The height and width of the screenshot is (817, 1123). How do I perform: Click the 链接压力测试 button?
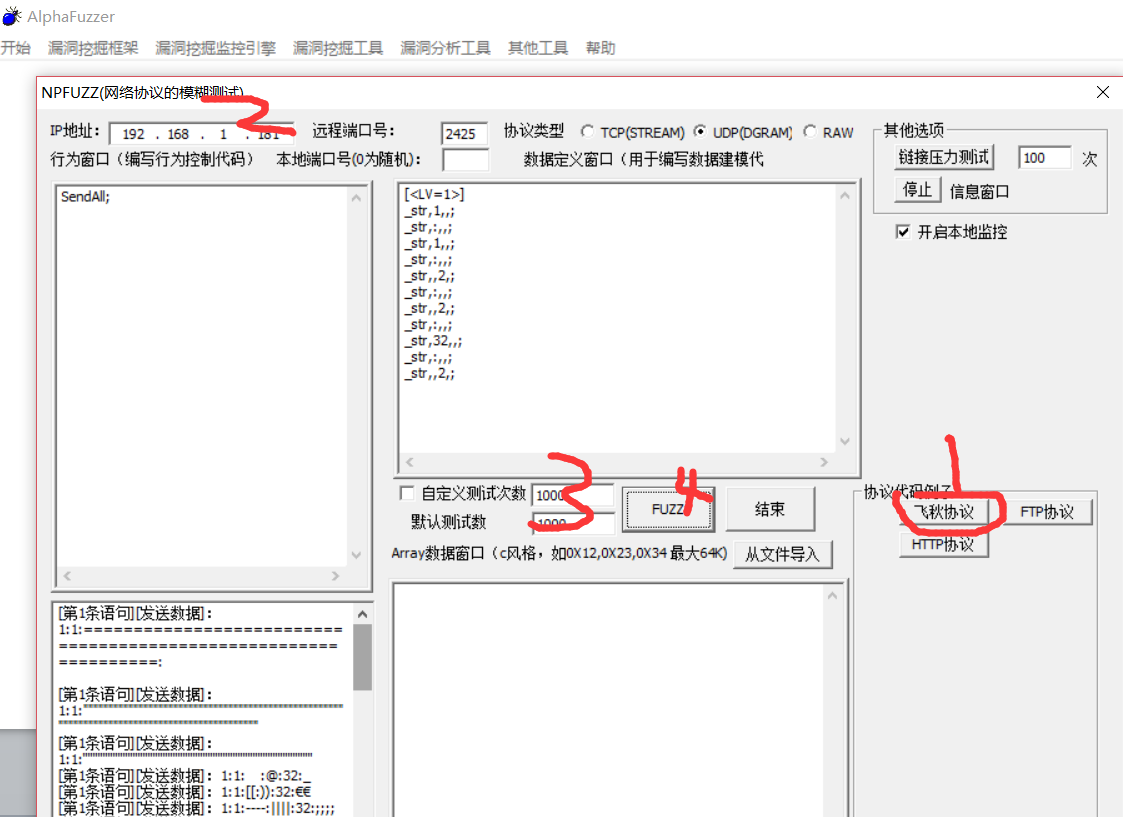[944, 157]
